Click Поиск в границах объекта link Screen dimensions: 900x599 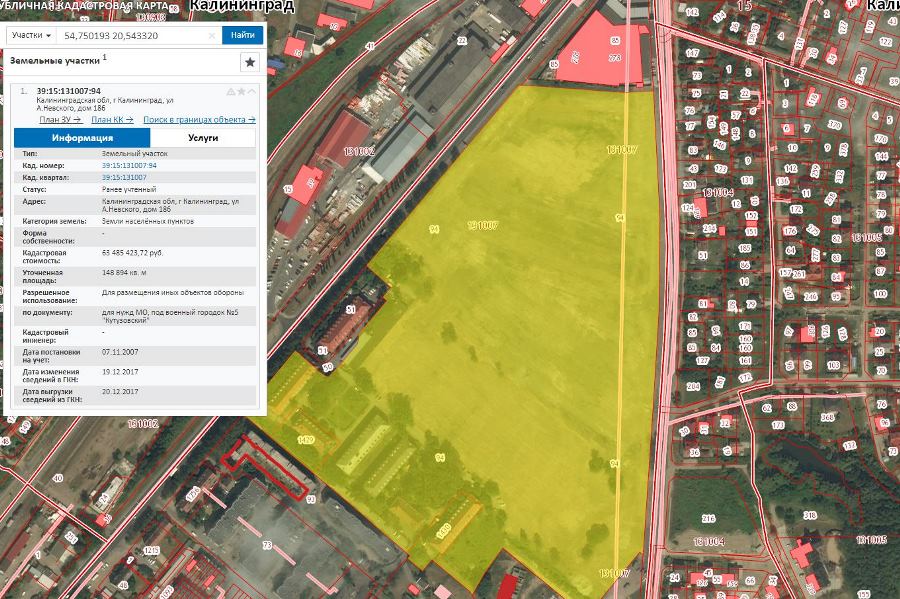tap(198, 119)
